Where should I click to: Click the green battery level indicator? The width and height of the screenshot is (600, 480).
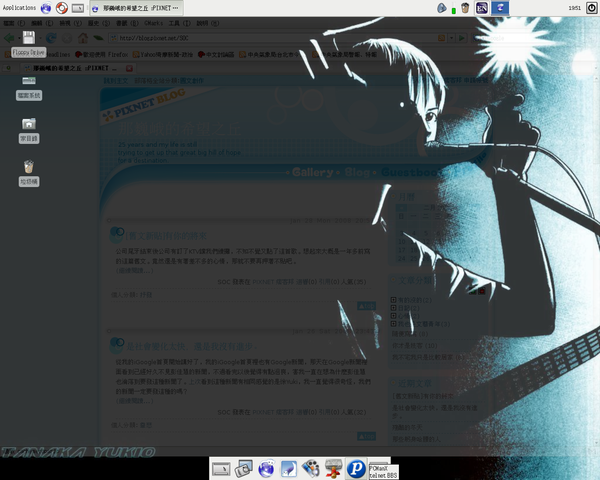(453, 9)
